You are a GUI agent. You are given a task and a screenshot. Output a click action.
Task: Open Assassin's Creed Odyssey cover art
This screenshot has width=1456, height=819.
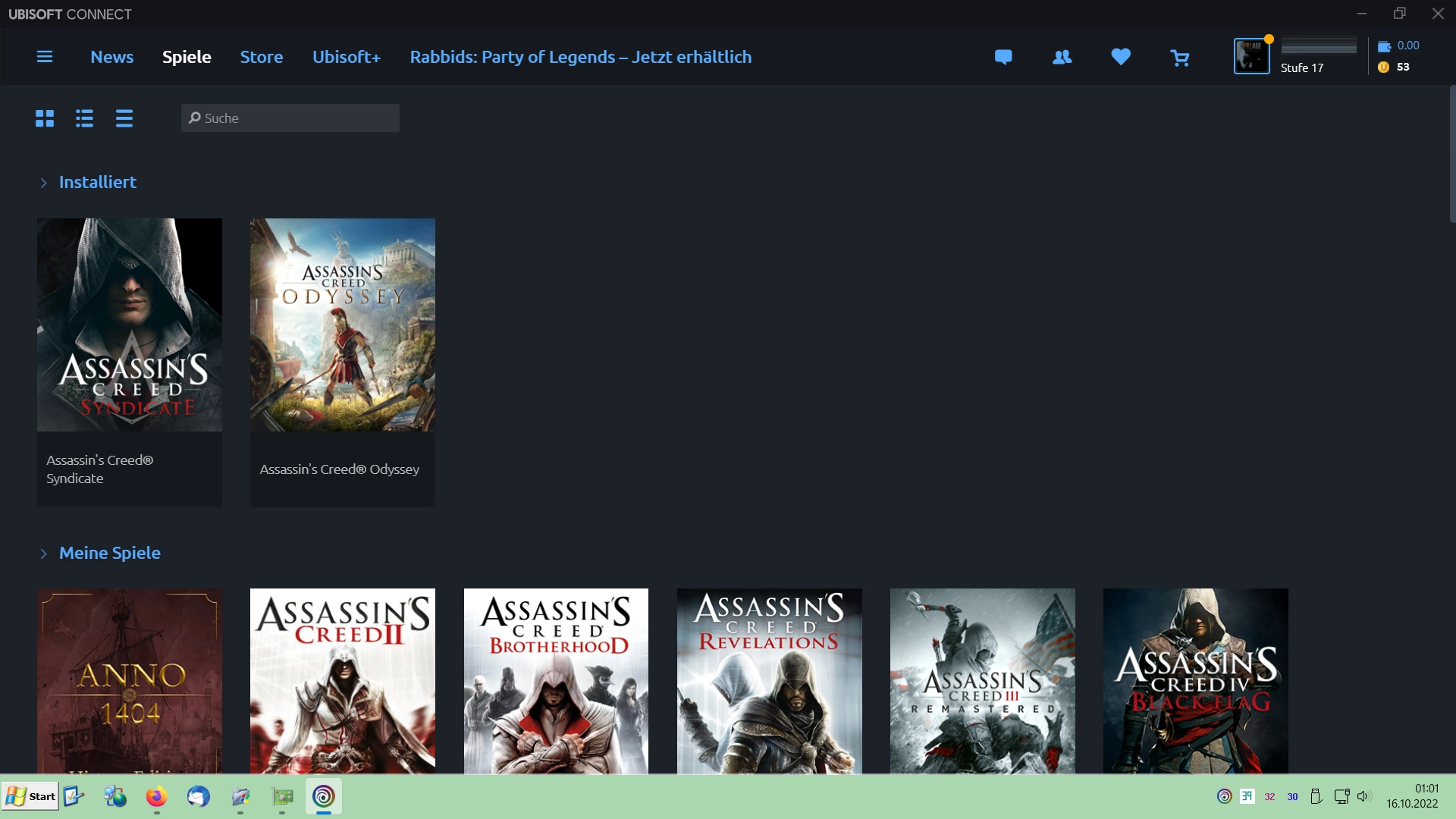click(x=343, y=325)
